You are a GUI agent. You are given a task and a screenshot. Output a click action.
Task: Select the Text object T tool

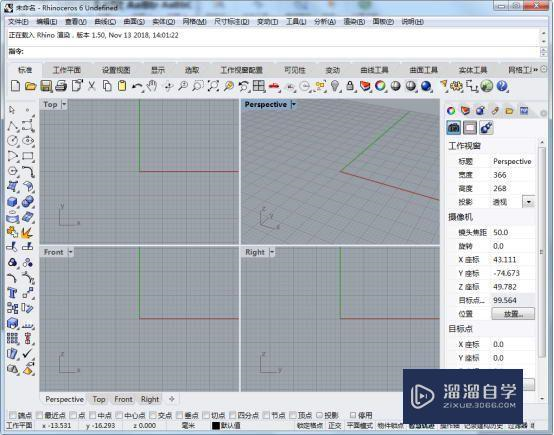(13, 293)
